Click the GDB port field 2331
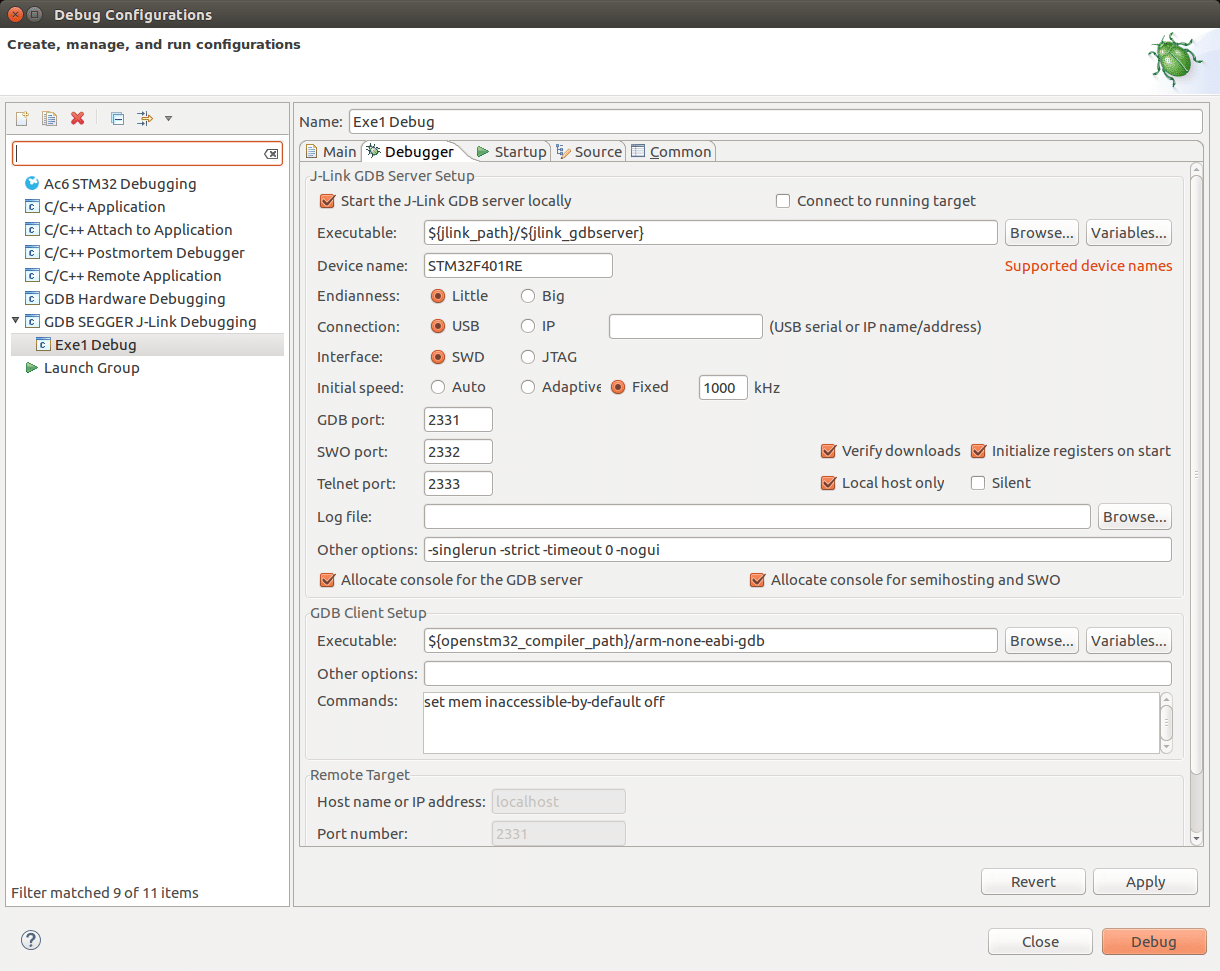The height and width of the screenshot is (971, 1220). pos(458,420)
